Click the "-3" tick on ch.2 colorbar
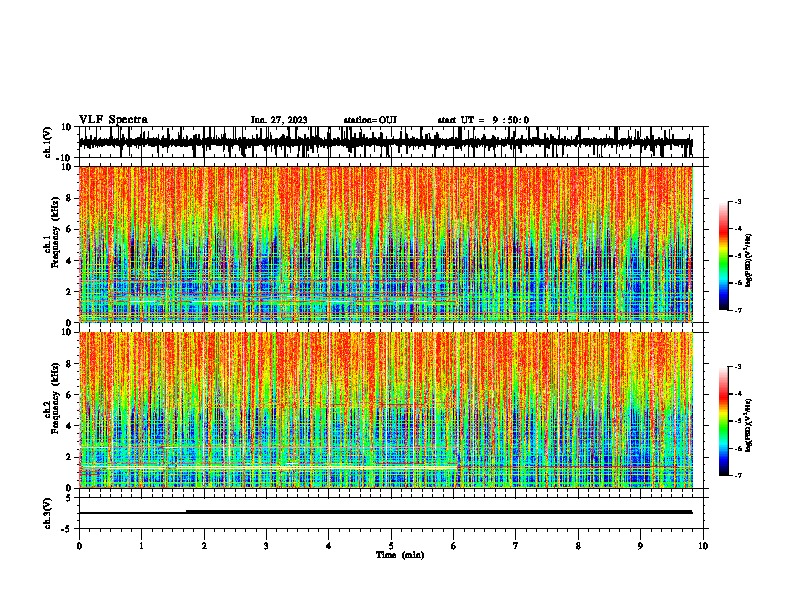Screen dimensions: 792x612 (738, 367)
